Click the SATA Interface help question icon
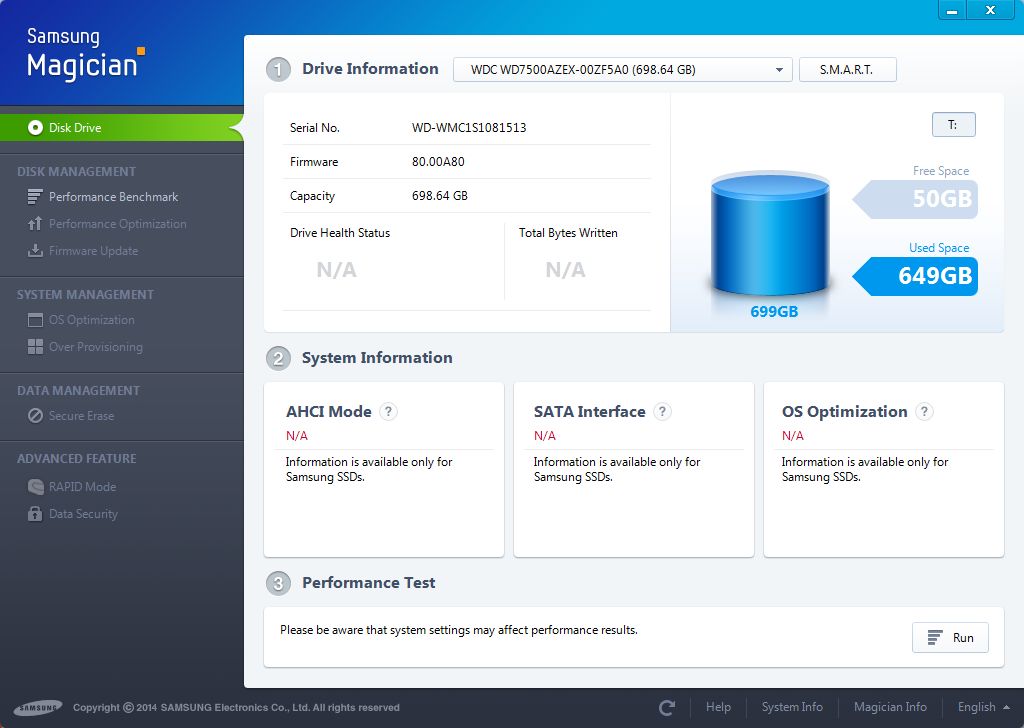 coord(662,412)
